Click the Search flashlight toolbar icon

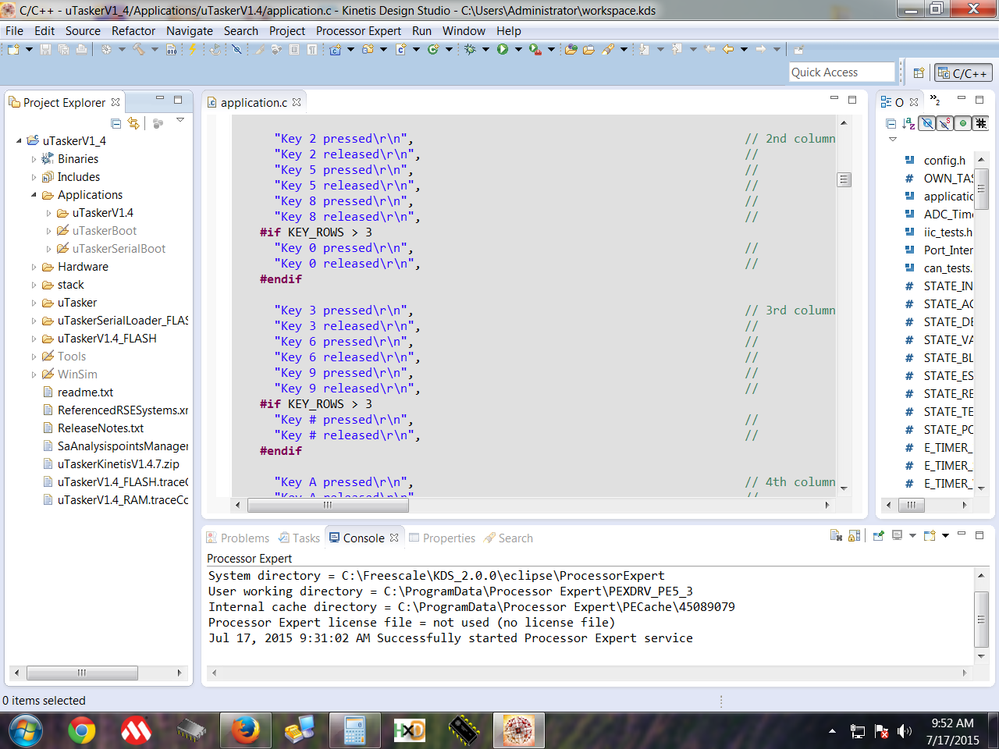(608, 49)
